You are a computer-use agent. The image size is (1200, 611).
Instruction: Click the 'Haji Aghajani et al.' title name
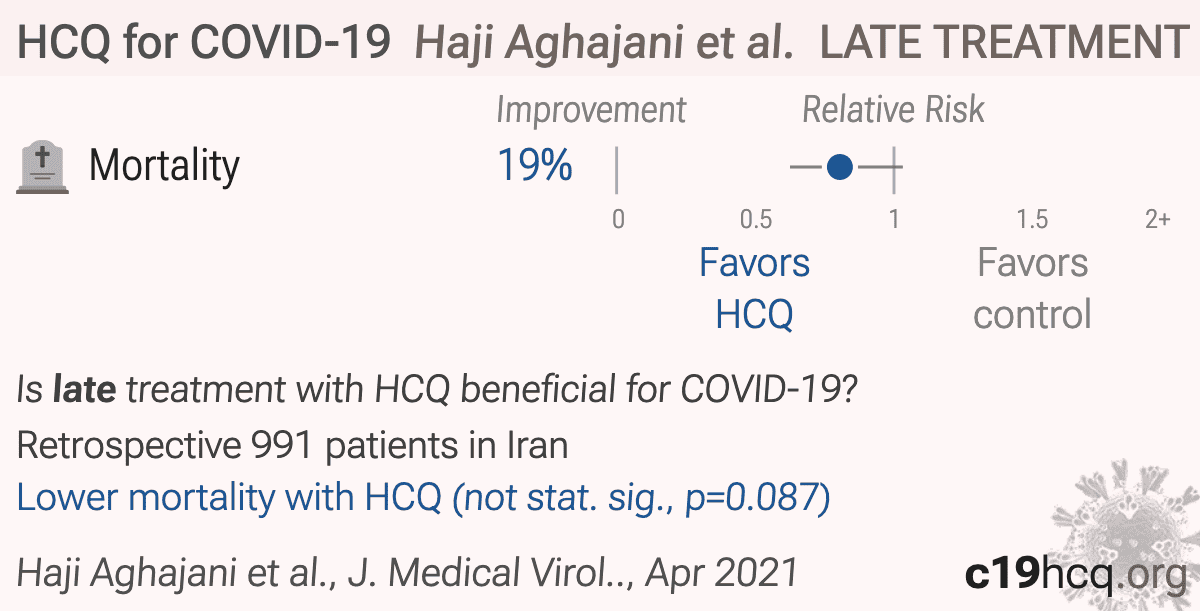tap(605, 42)
